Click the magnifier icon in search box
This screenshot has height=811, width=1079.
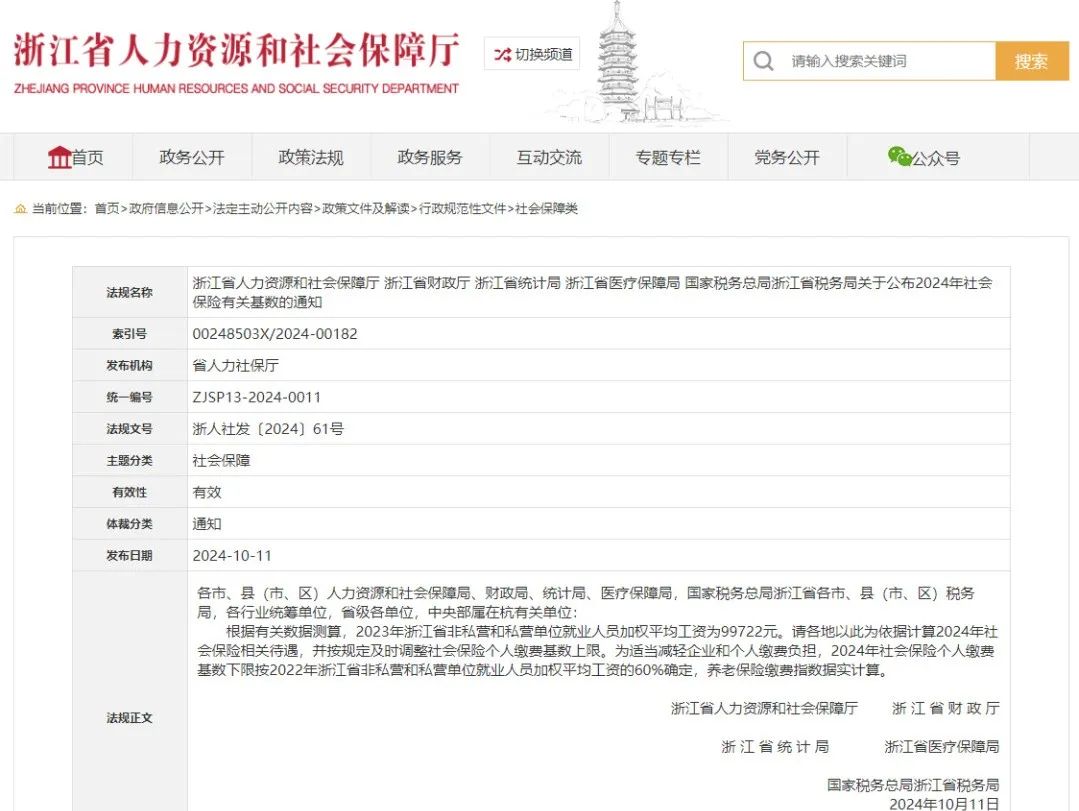click(x=764, y=62)
